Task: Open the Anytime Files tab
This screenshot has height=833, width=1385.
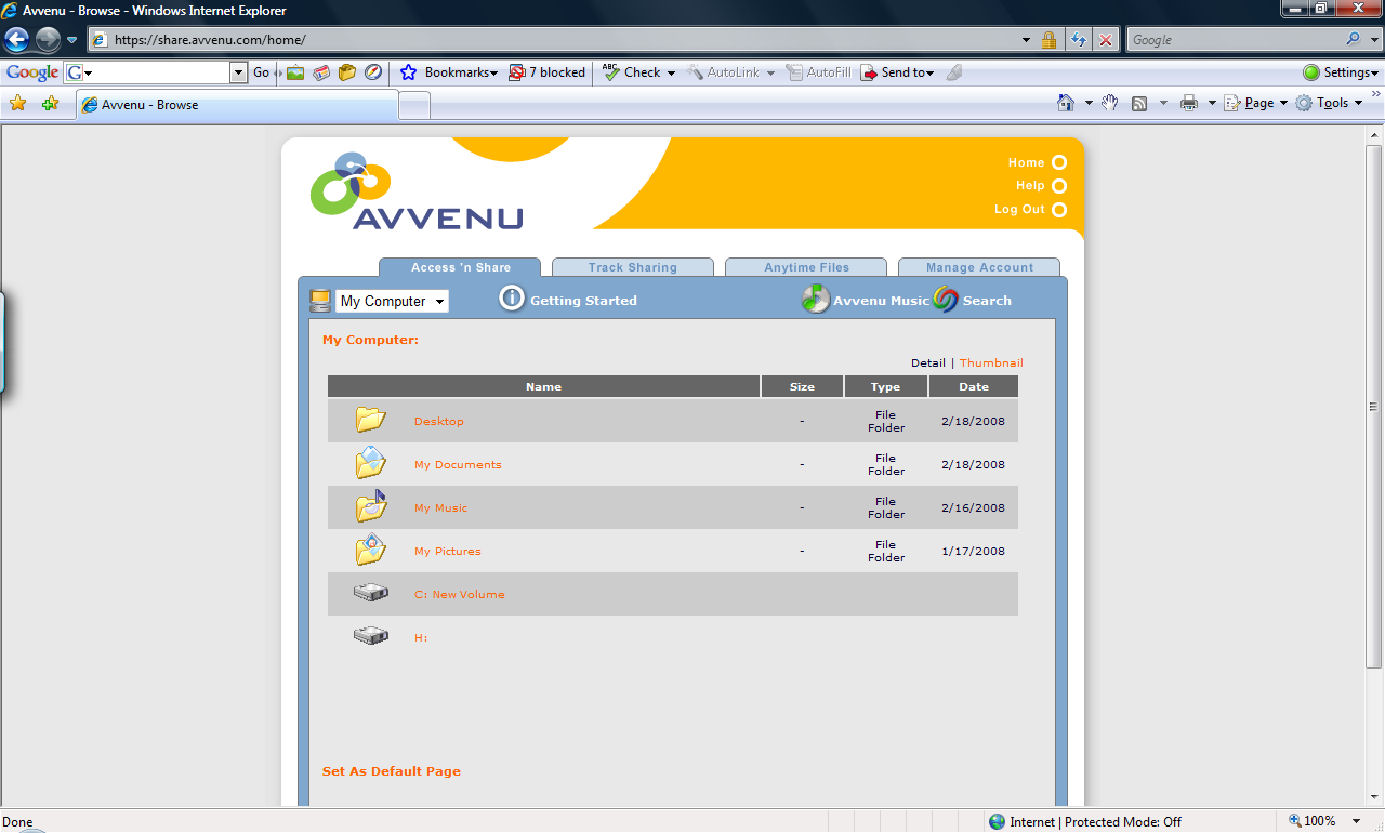Action: tap(806, 267)
